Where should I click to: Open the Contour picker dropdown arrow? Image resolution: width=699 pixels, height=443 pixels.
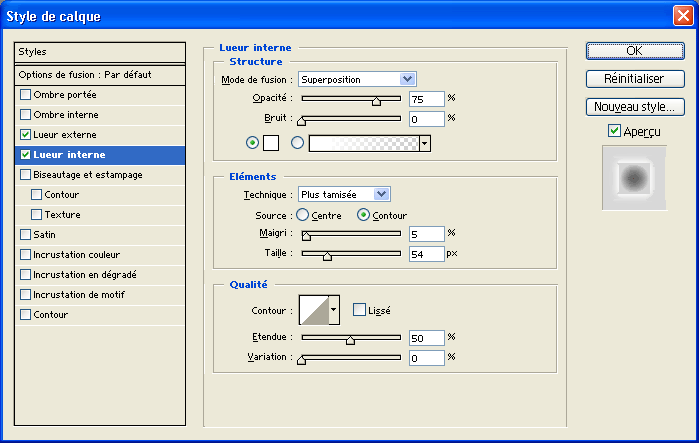(x=334, y=310)
